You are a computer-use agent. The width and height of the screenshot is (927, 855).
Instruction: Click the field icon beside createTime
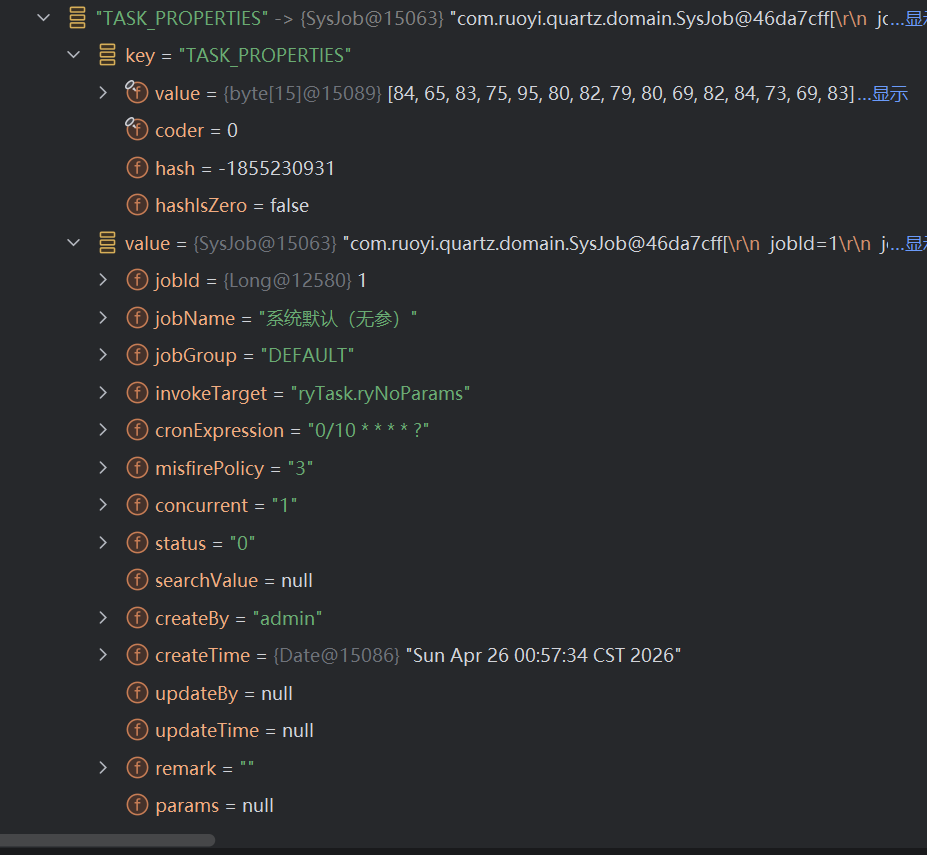point(137,655)
